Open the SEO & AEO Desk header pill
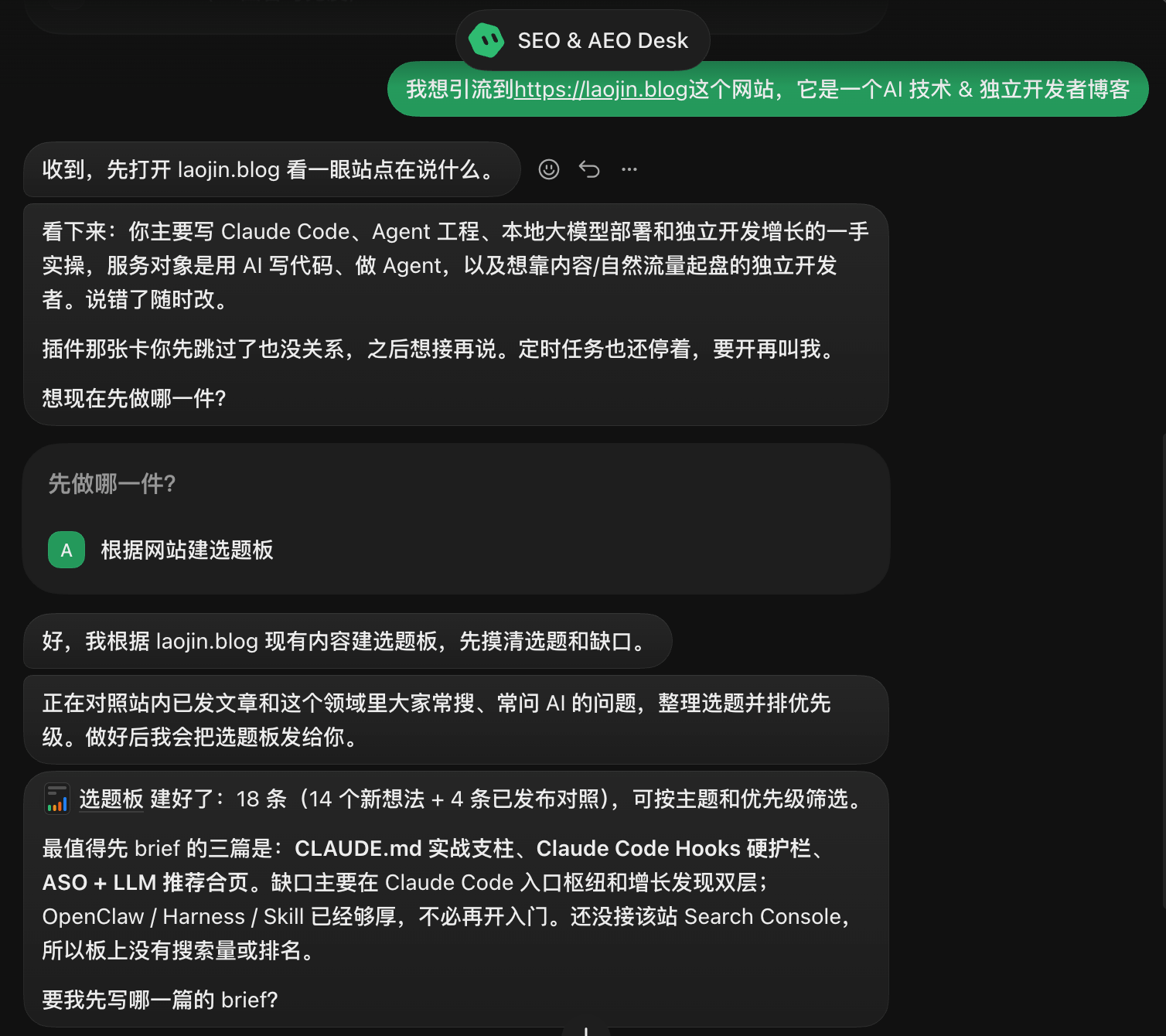1166x1036 pixels. click(582, 40)
